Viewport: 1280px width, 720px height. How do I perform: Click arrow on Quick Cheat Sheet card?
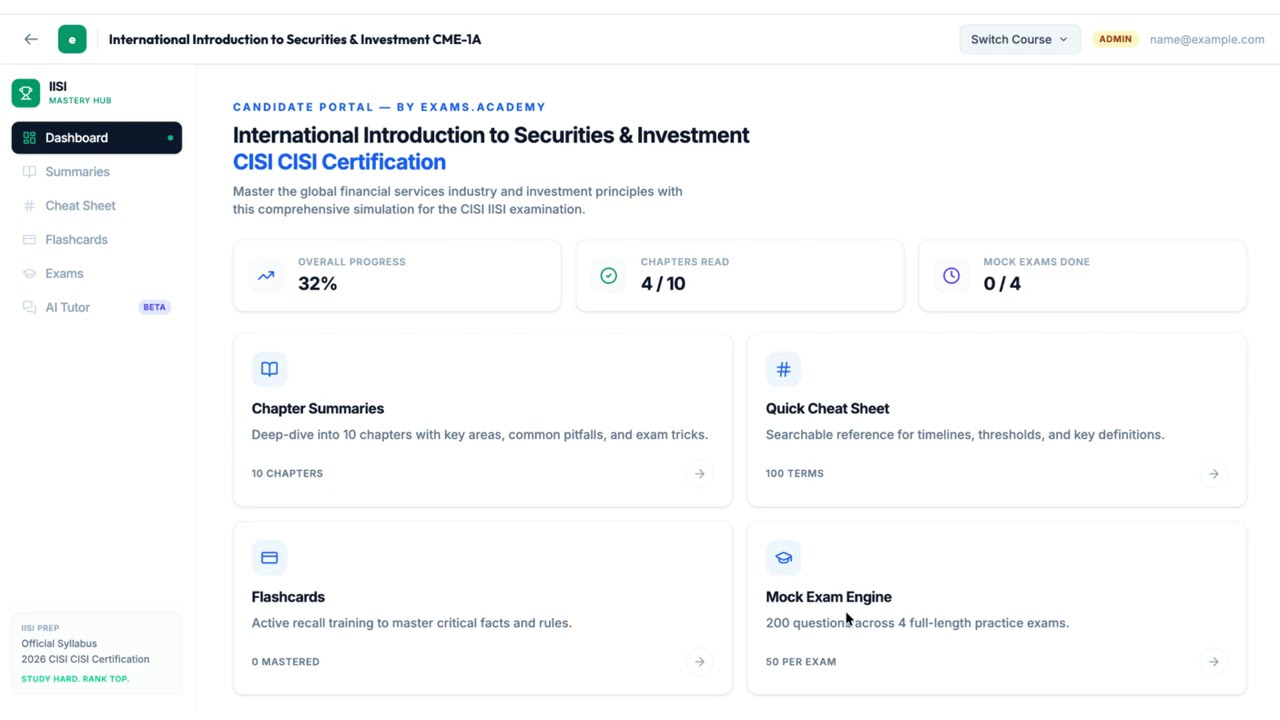pos(1214,474)
